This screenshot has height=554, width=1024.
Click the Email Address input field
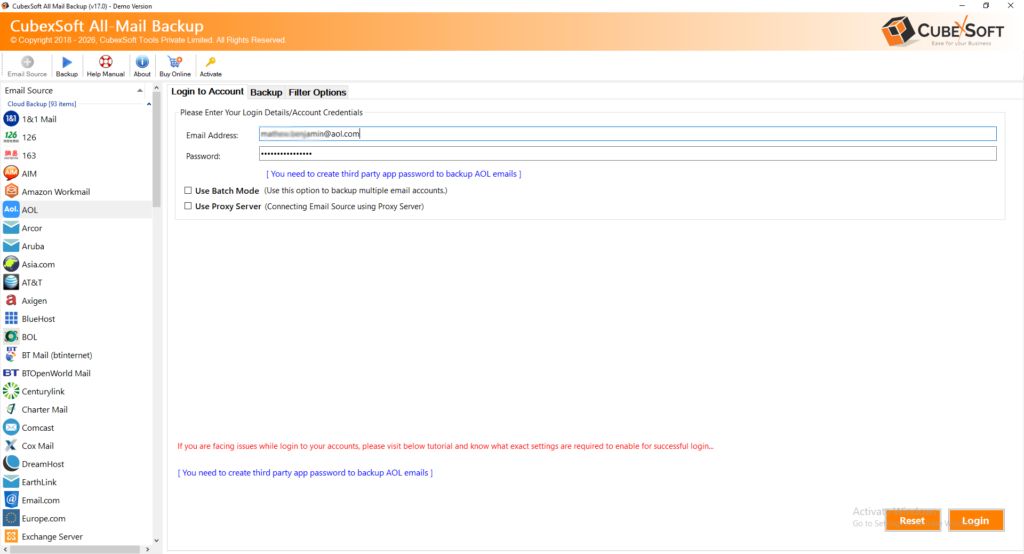click(628, 134)
